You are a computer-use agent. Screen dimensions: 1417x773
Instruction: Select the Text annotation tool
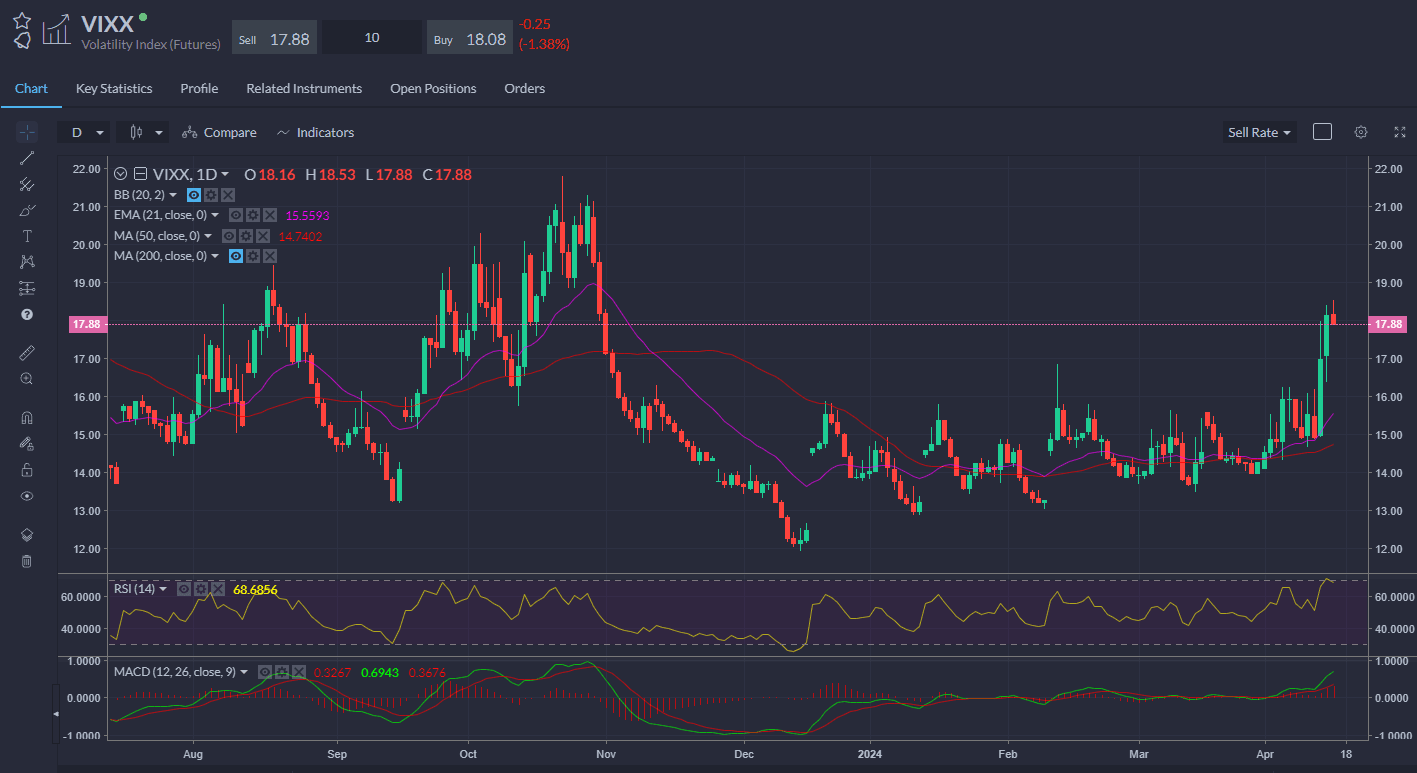tap(27, 236)
